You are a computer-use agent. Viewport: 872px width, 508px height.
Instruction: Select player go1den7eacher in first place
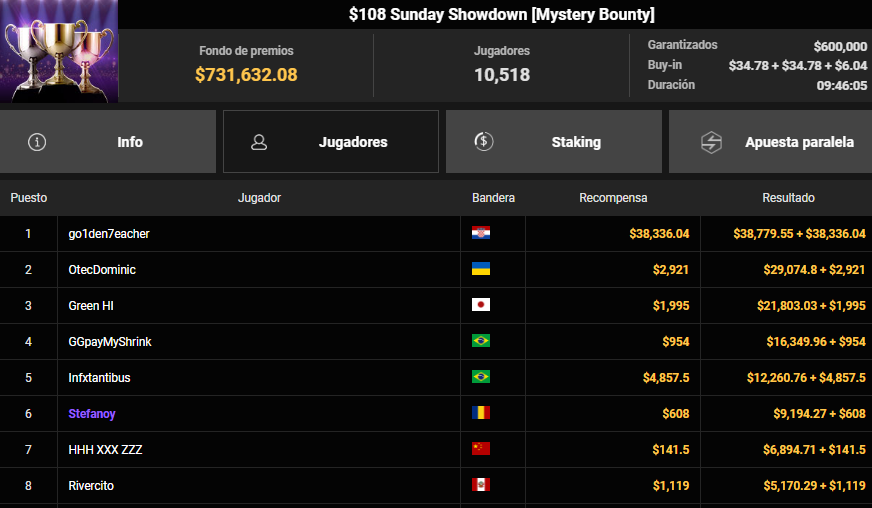click(x=109, y=234)
